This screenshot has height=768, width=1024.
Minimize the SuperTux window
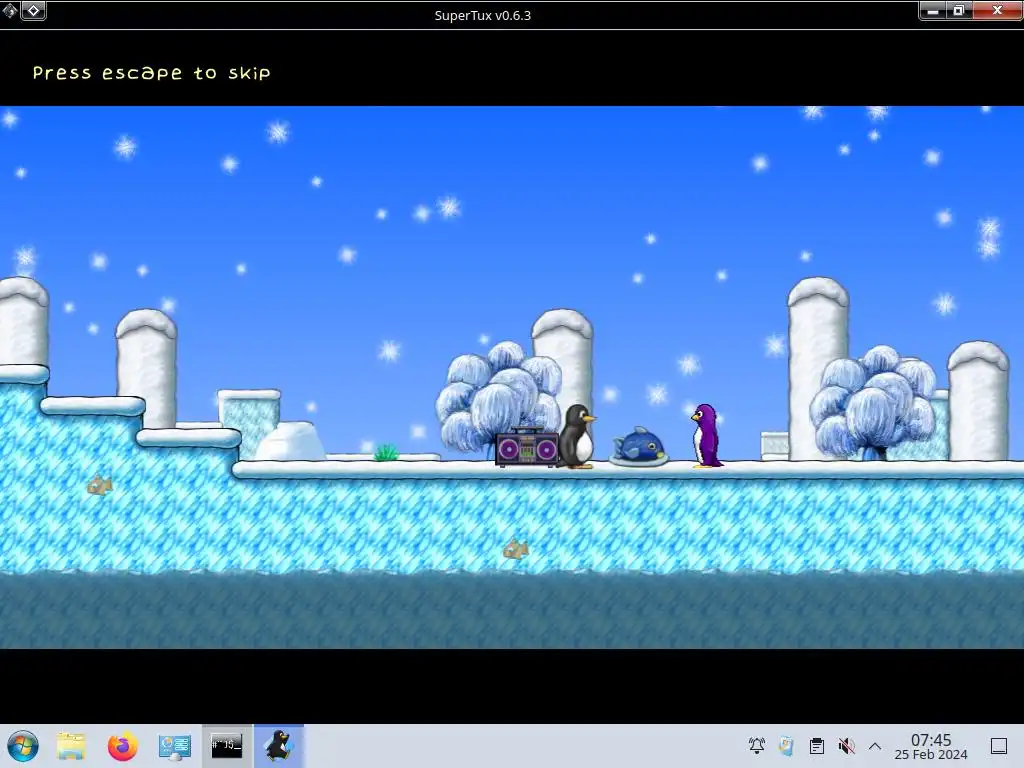tap(933, 10)
